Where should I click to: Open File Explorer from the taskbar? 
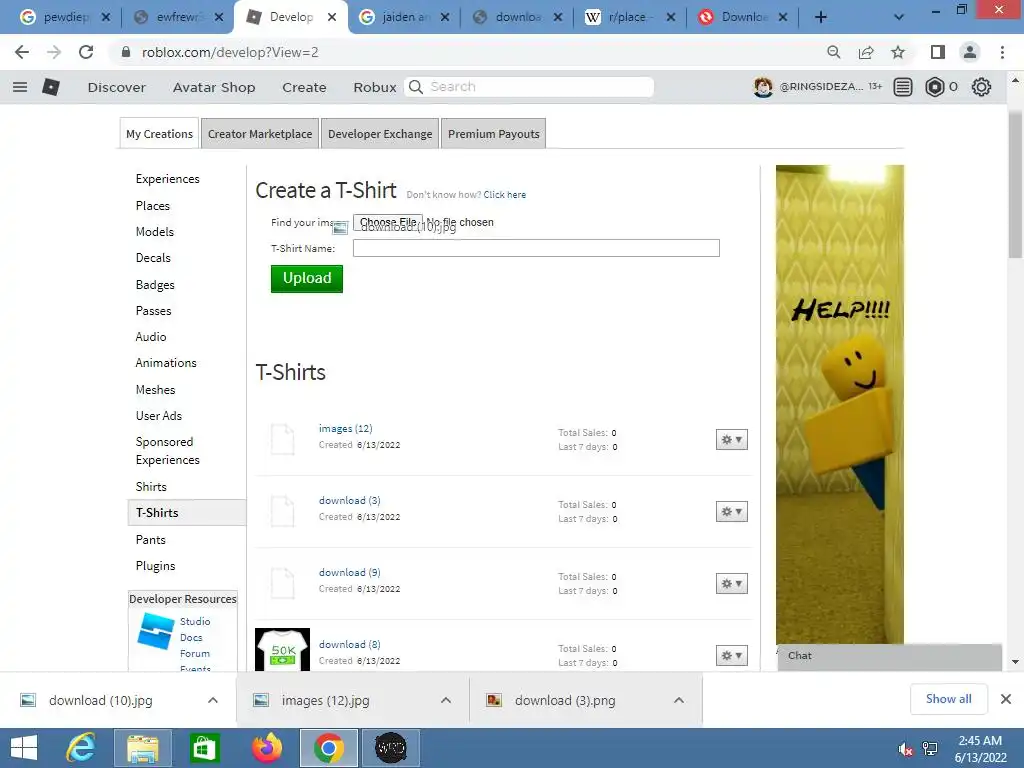tap(143, 748)
